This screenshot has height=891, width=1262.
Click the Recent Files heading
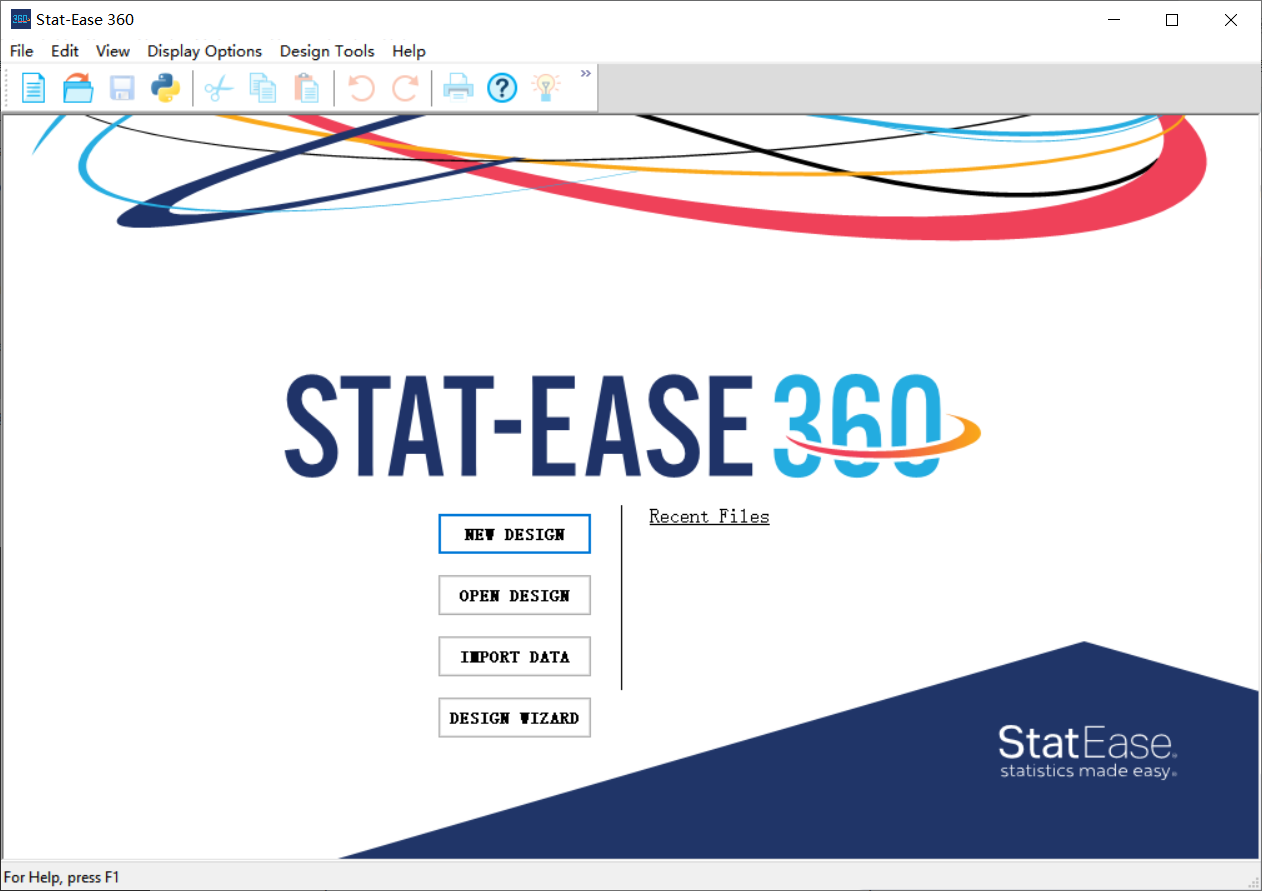pyautogui.click(x=709, y=516)
